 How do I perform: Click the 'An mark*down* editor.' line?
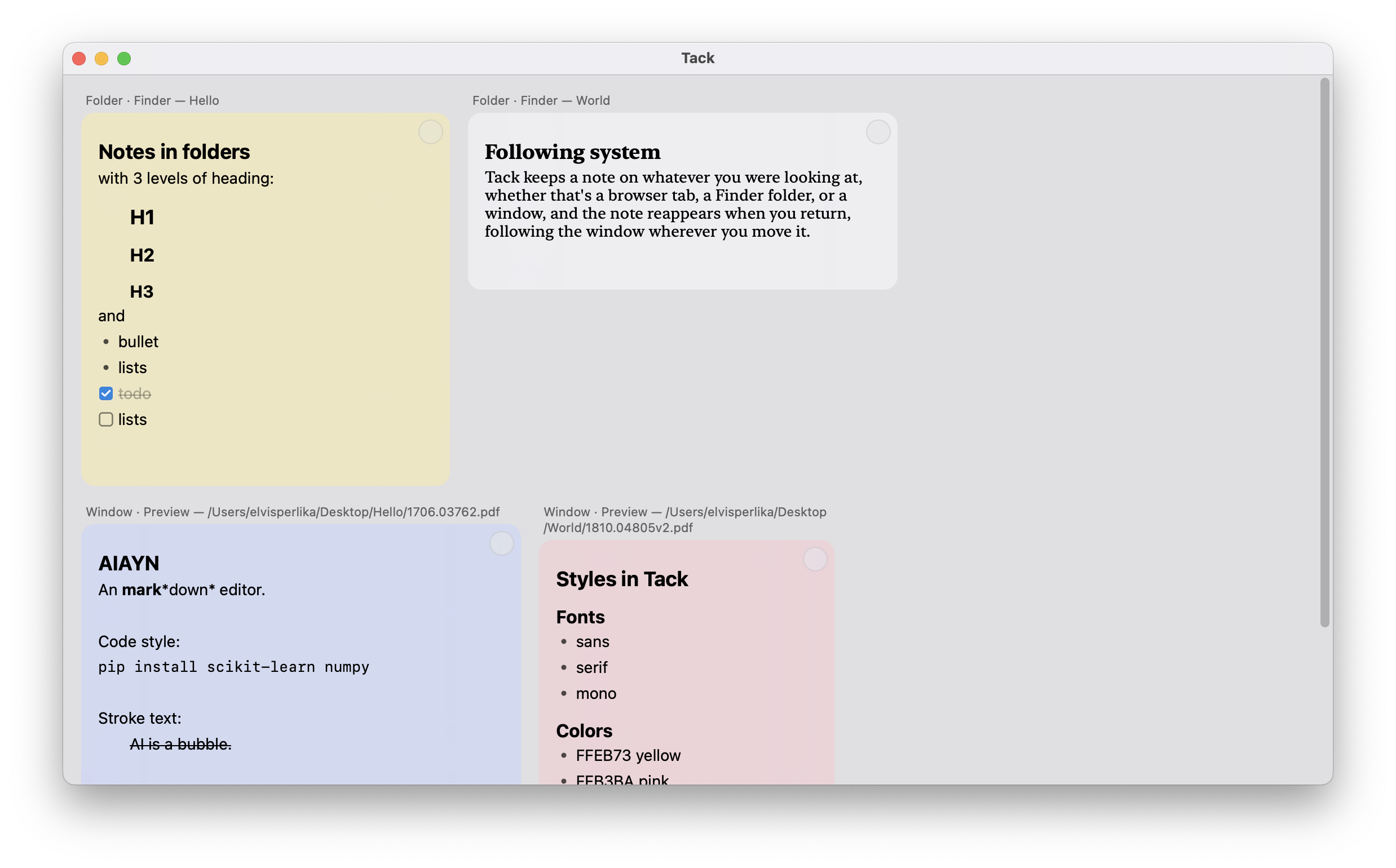[182, 590]
